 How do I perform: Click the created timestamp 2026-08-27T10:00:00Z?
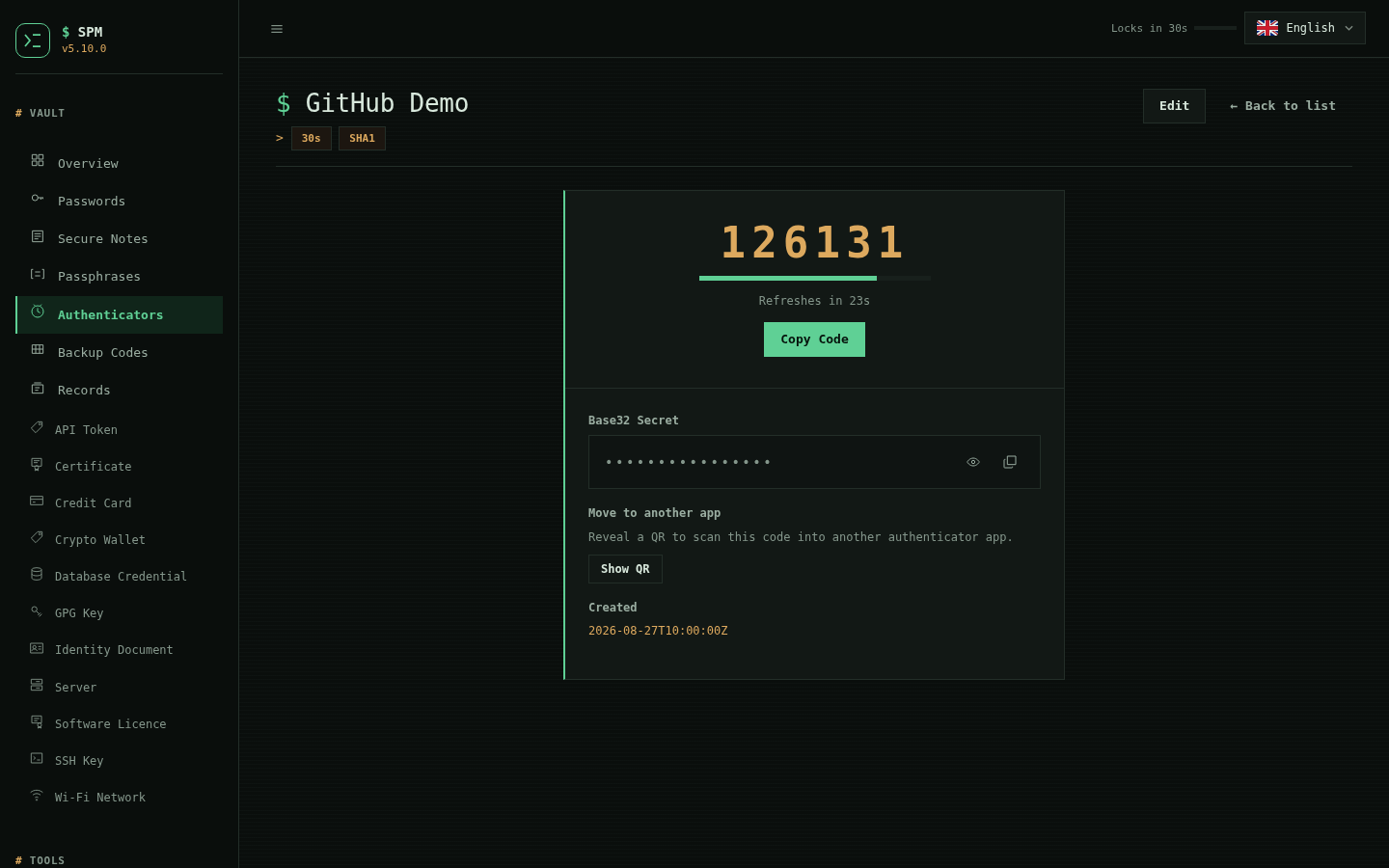(x=658, y=631)
